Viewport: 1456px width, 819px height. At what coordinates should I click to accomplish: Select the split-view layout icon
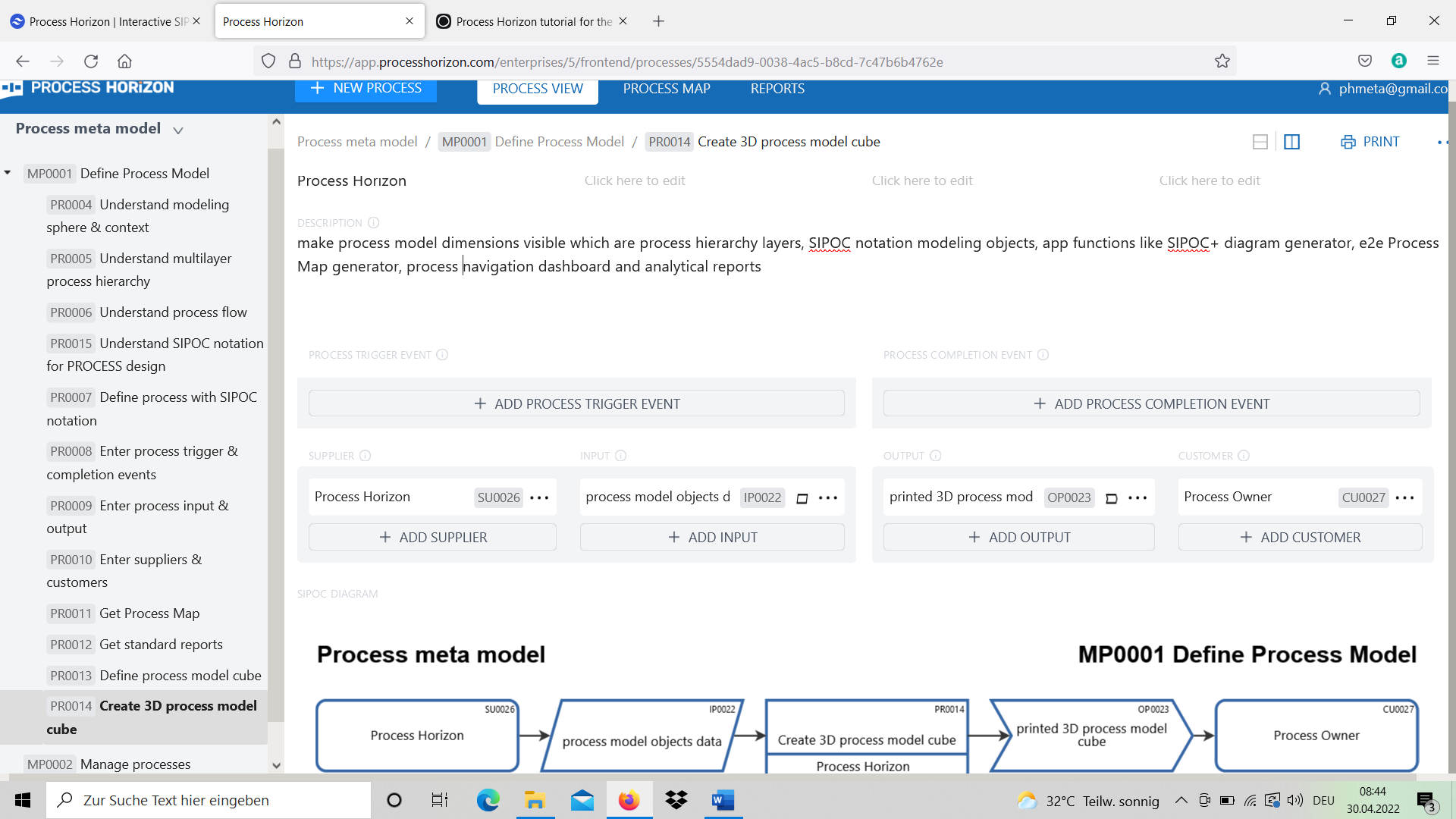point(1292,142)
